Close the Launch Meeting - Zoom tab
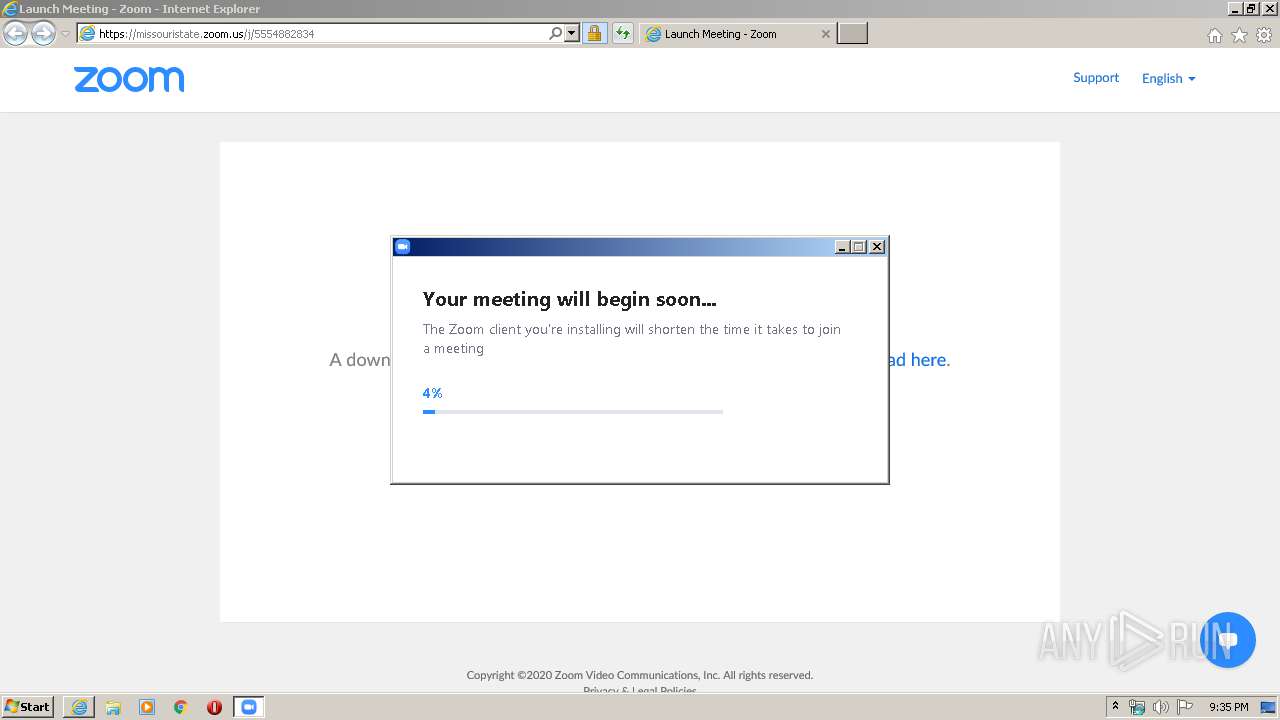The width and height of the screenshot is (1280, 720). coord(825,33)
